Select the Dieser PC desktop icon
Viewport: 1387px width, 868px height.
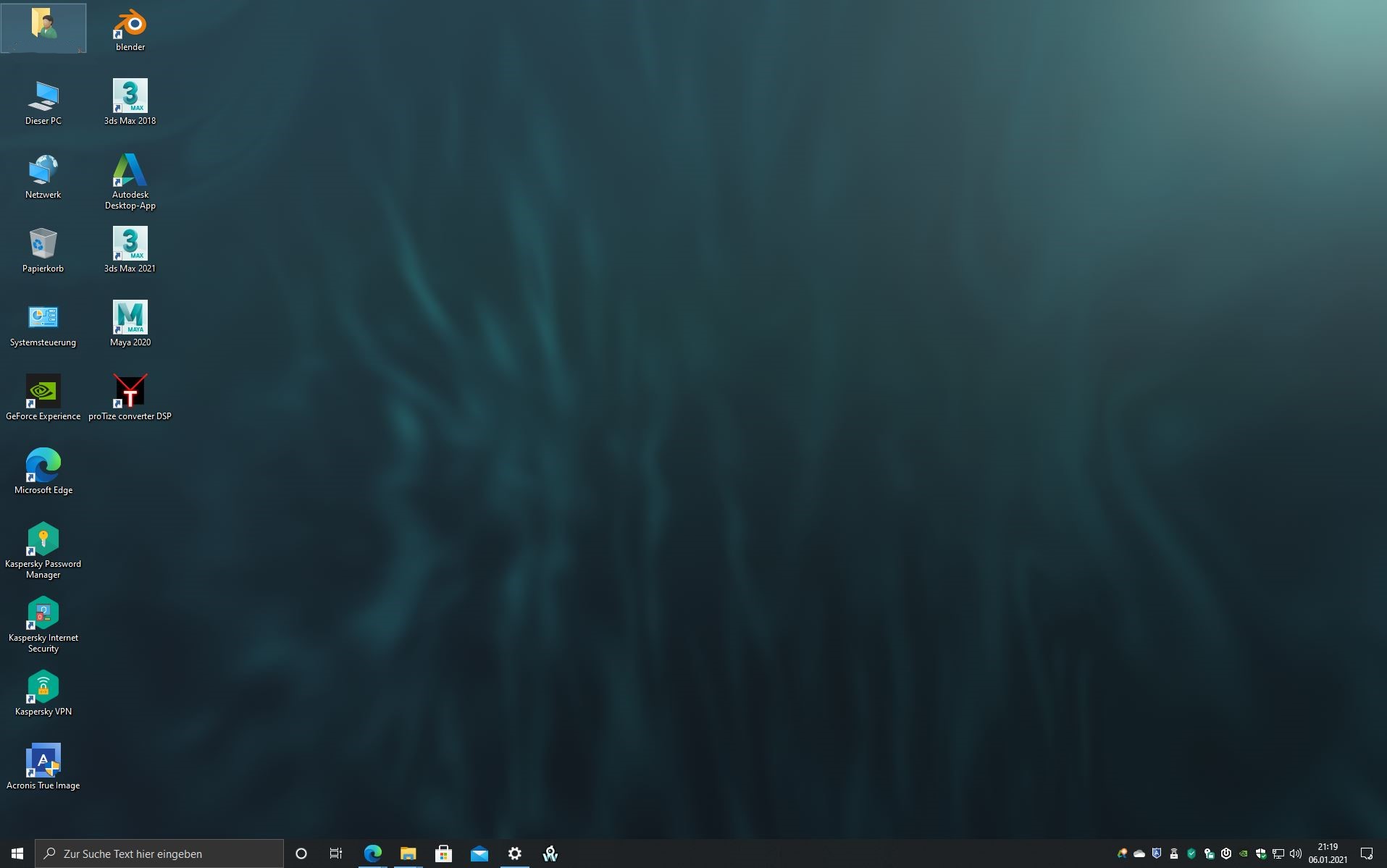click(43, 103)
